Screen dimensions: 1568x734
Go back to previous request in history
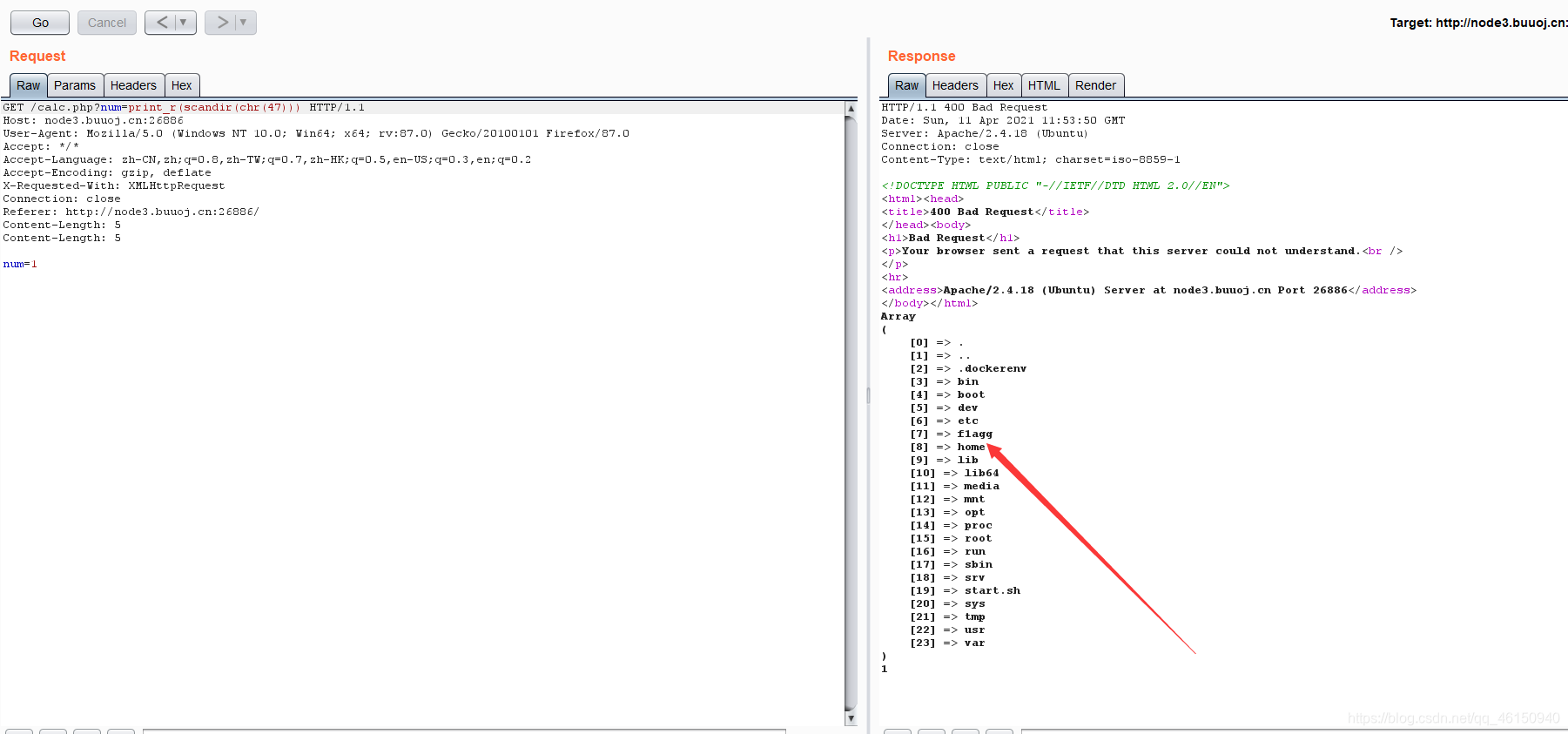(162, 23)
